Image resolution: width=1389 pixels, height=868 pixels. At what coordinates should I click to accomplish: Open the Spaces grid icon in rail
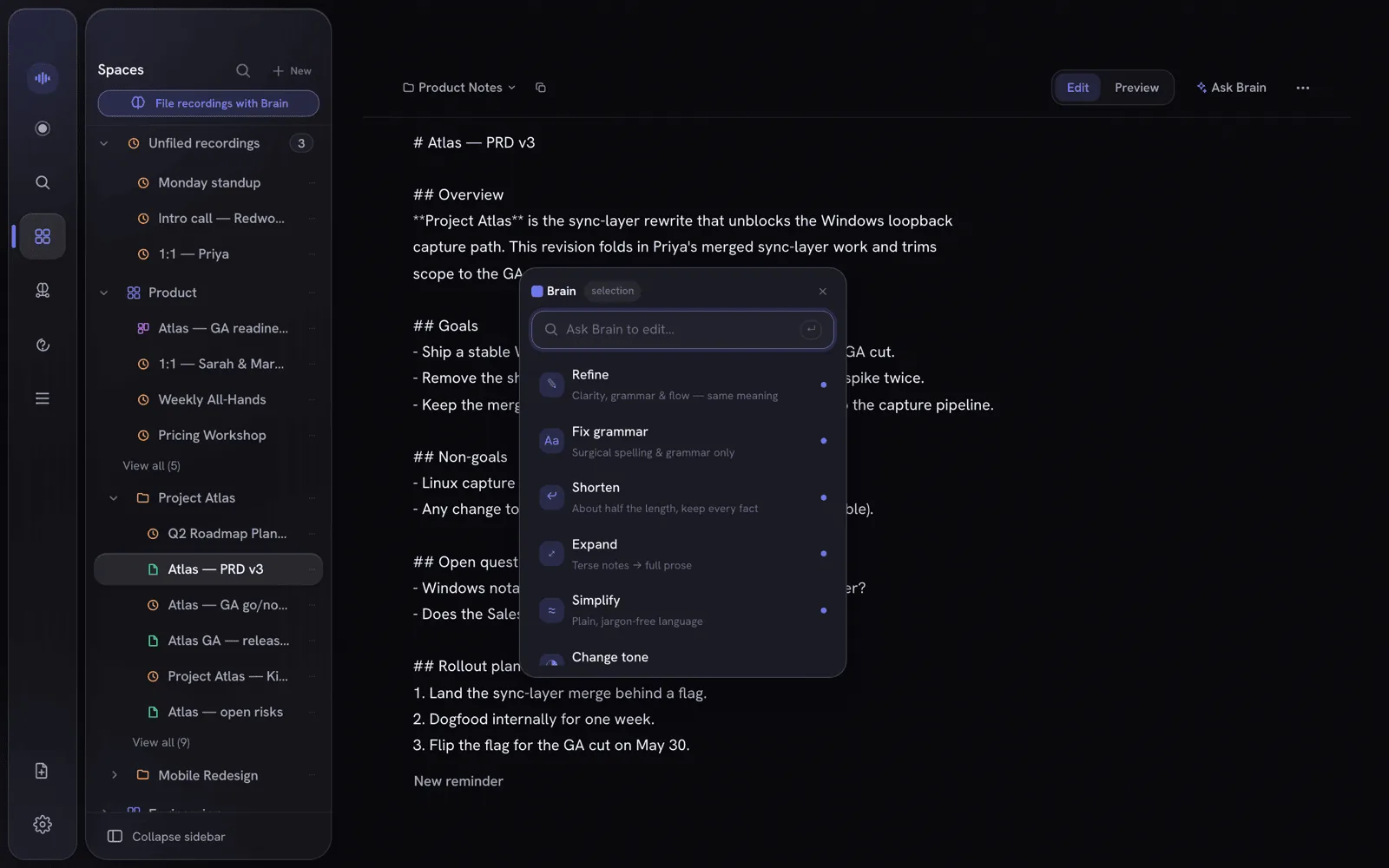pos(43,236)
